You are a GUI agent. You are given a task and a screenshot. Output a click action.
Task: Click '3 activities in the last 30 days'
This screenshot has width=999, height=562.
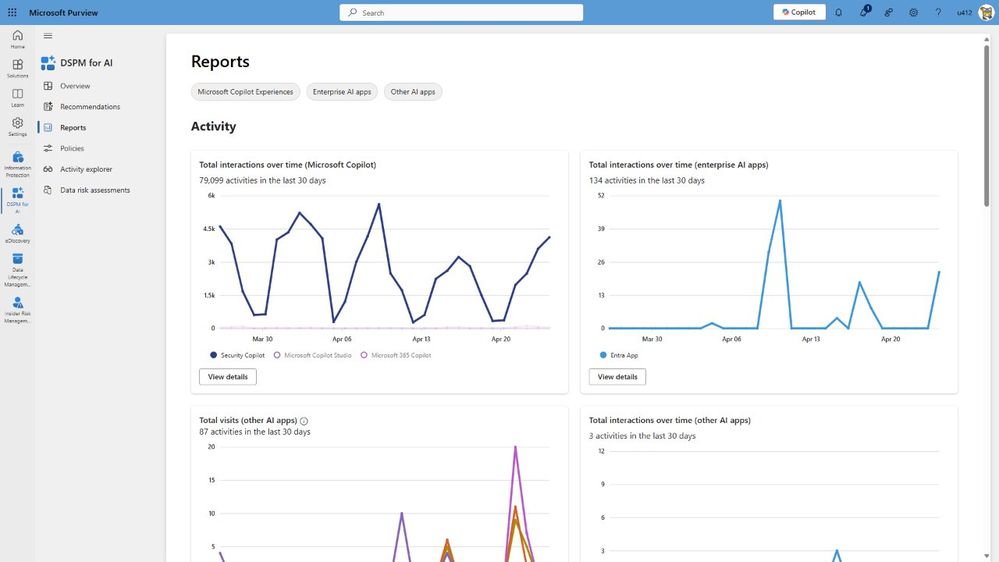642,436
